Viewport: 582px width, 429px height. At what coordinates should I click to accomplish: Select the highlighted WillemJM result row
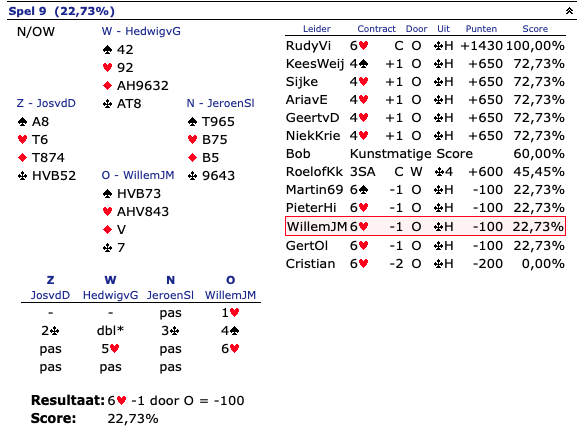click(x=425, y=226)
